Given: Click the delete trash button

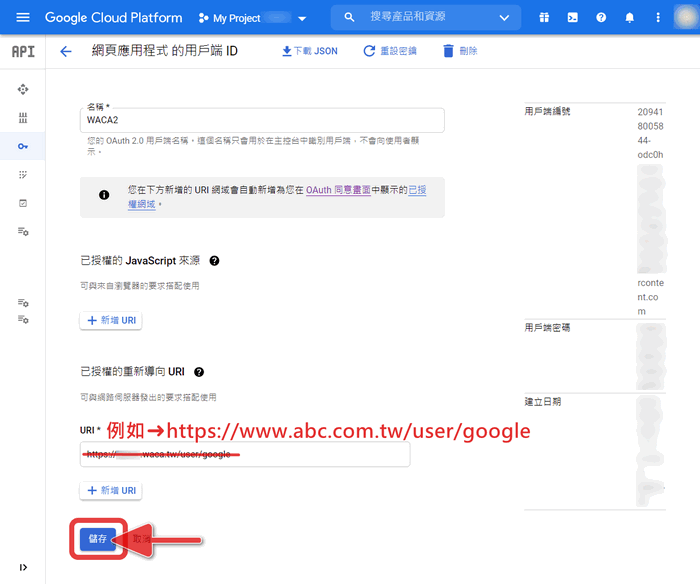Looking at the screenshot, I should [x=460, y=51].
